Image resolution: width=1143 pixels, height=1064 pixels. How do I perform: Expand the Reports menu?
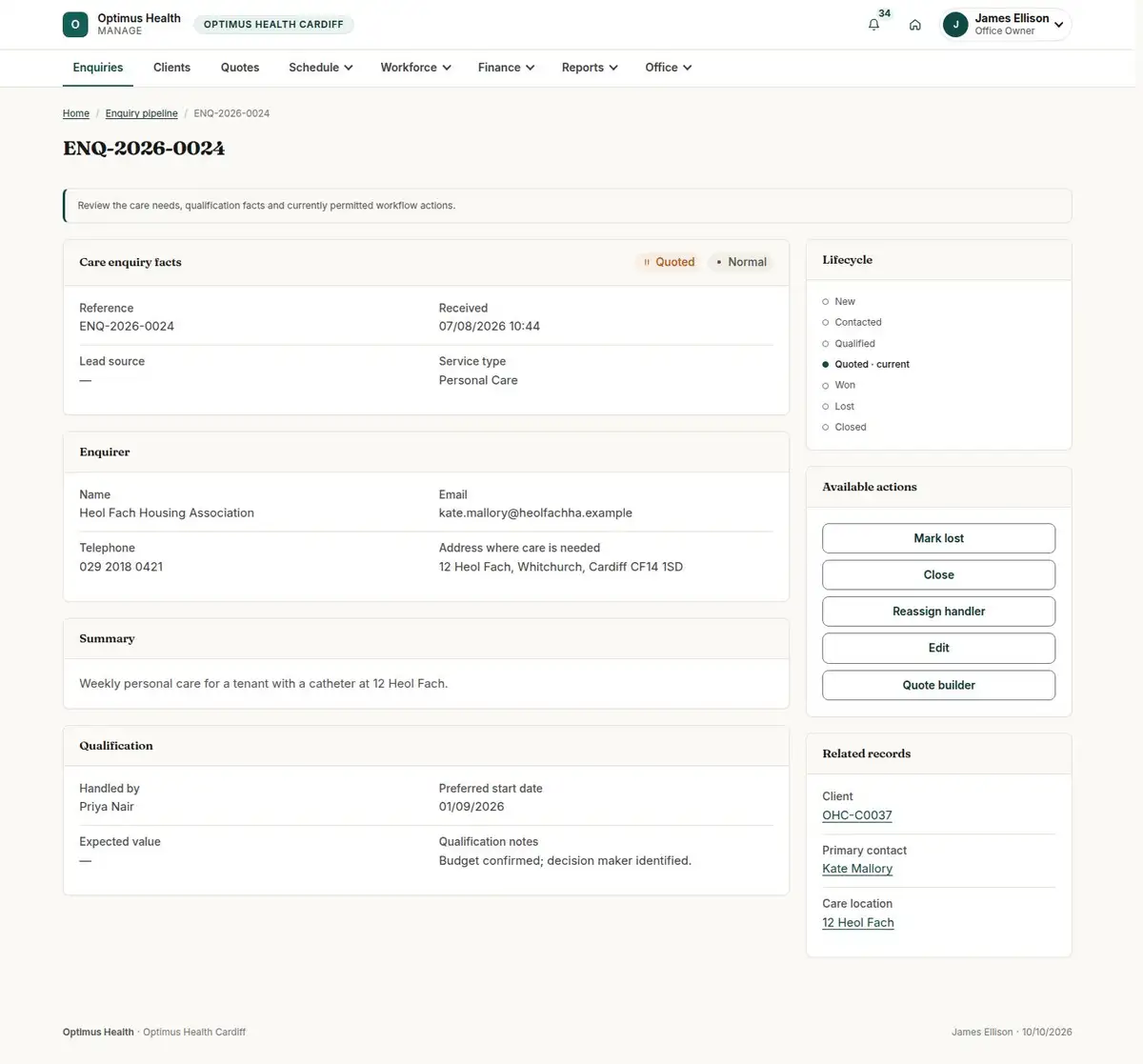[590, 68]
